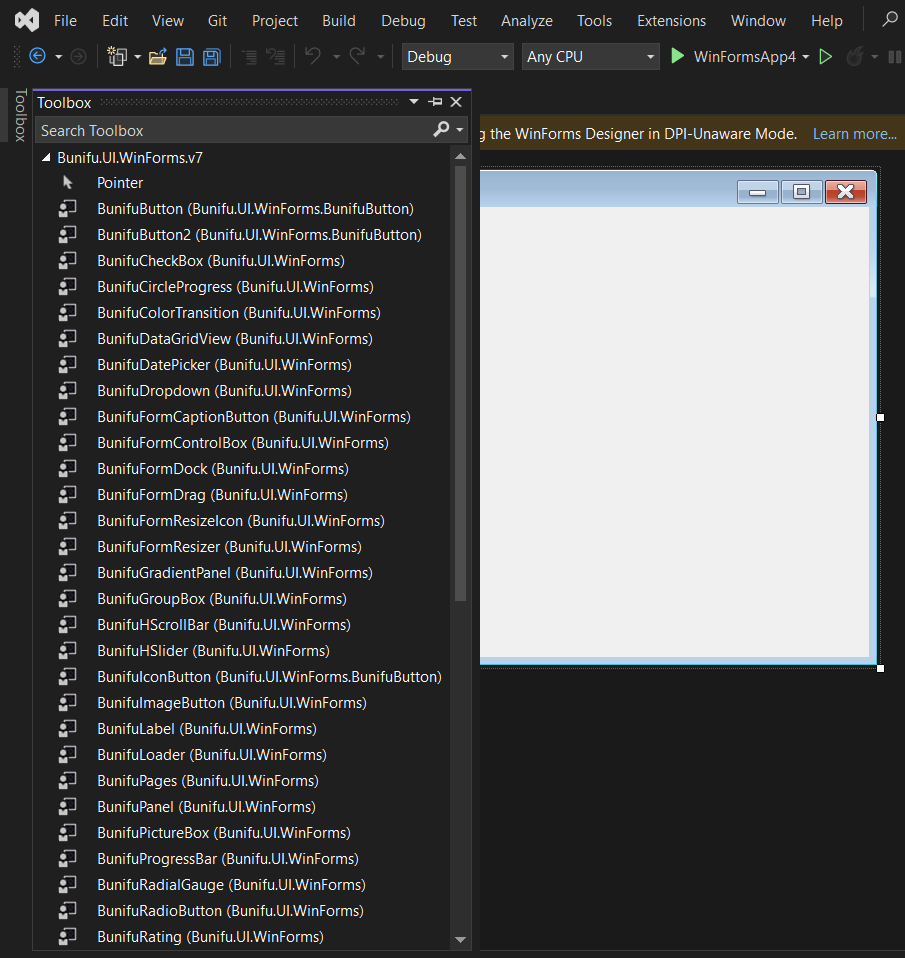Click the Break All pause icon
905x958 pixels.
coord(895,57)
